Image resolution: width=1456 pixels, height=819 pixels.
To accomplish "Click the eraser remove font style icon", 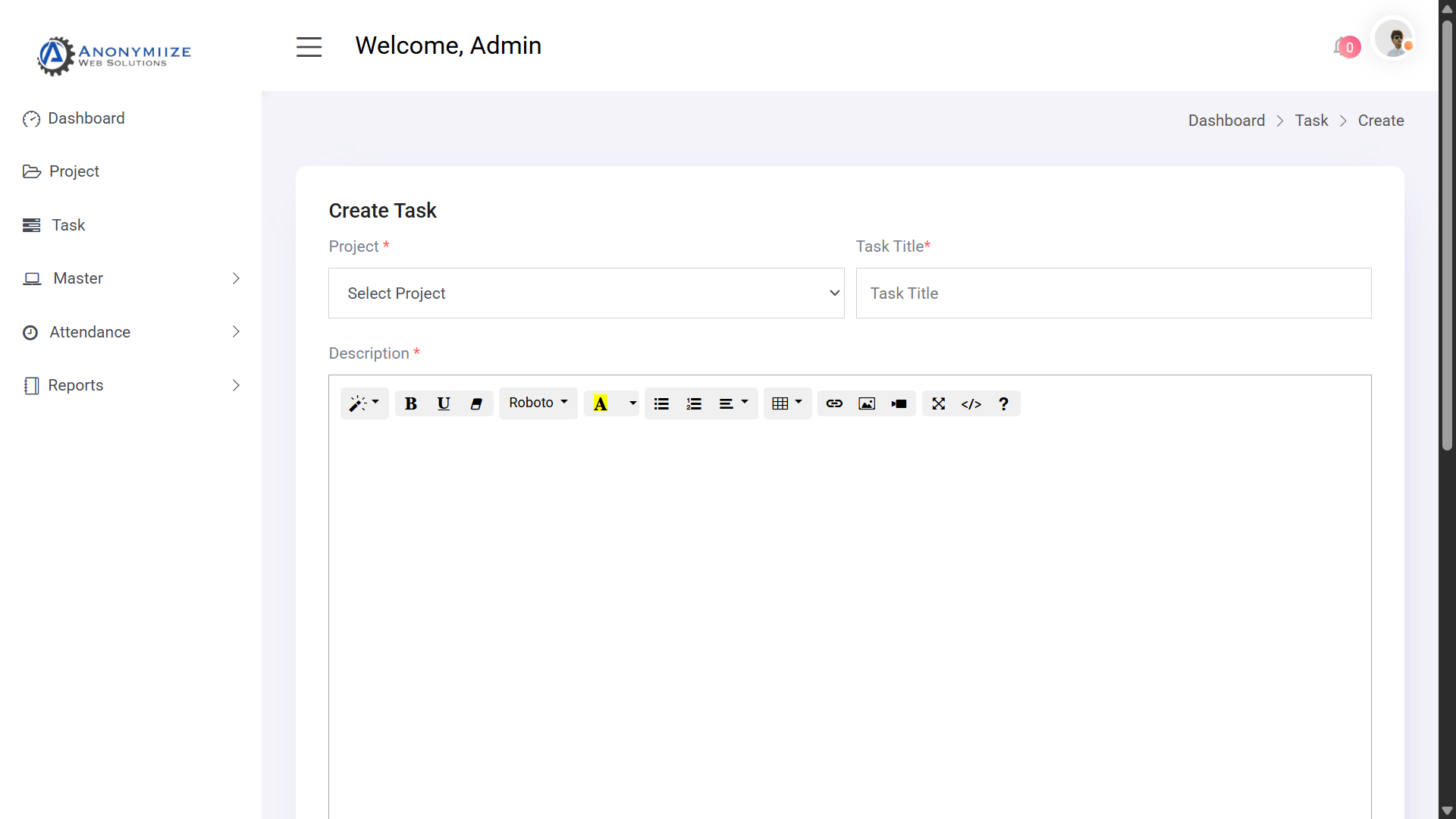I will tap(476, 403).
